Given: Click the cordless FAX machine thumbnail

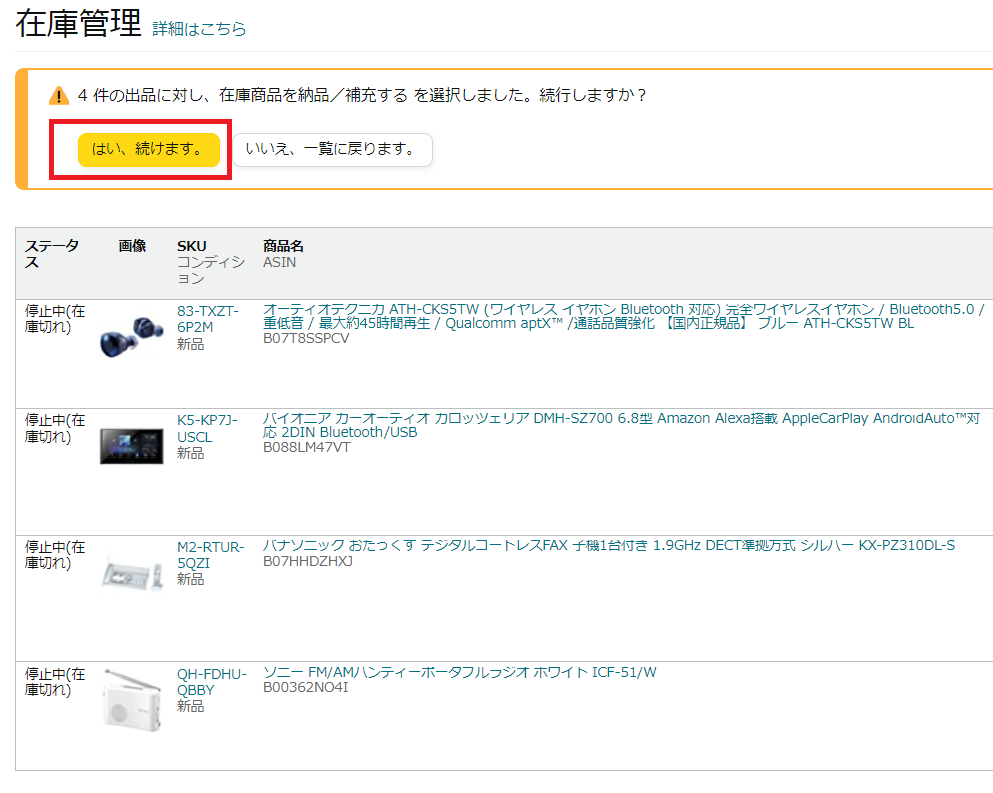Looking at the screenshot, I should tap(132, 573).
